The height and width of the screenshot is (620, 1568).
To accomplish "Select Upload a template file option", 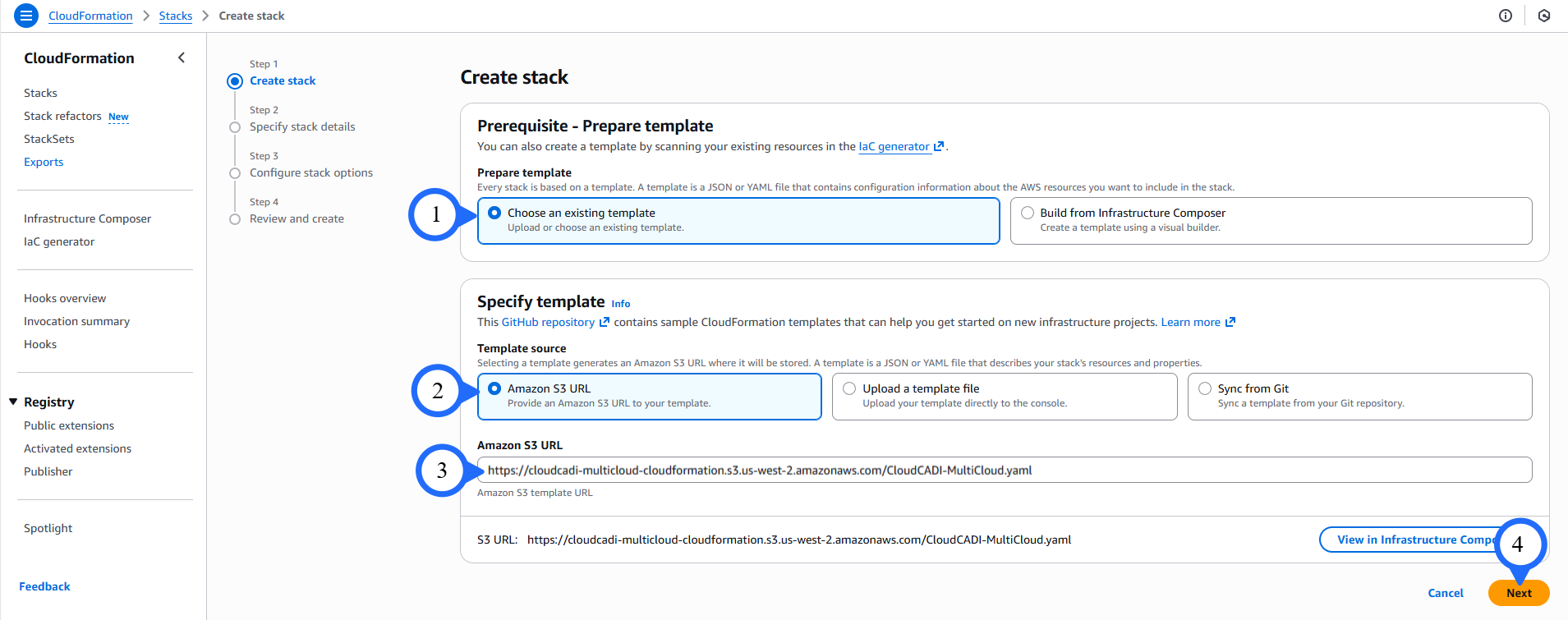I will tap(849, 388).
